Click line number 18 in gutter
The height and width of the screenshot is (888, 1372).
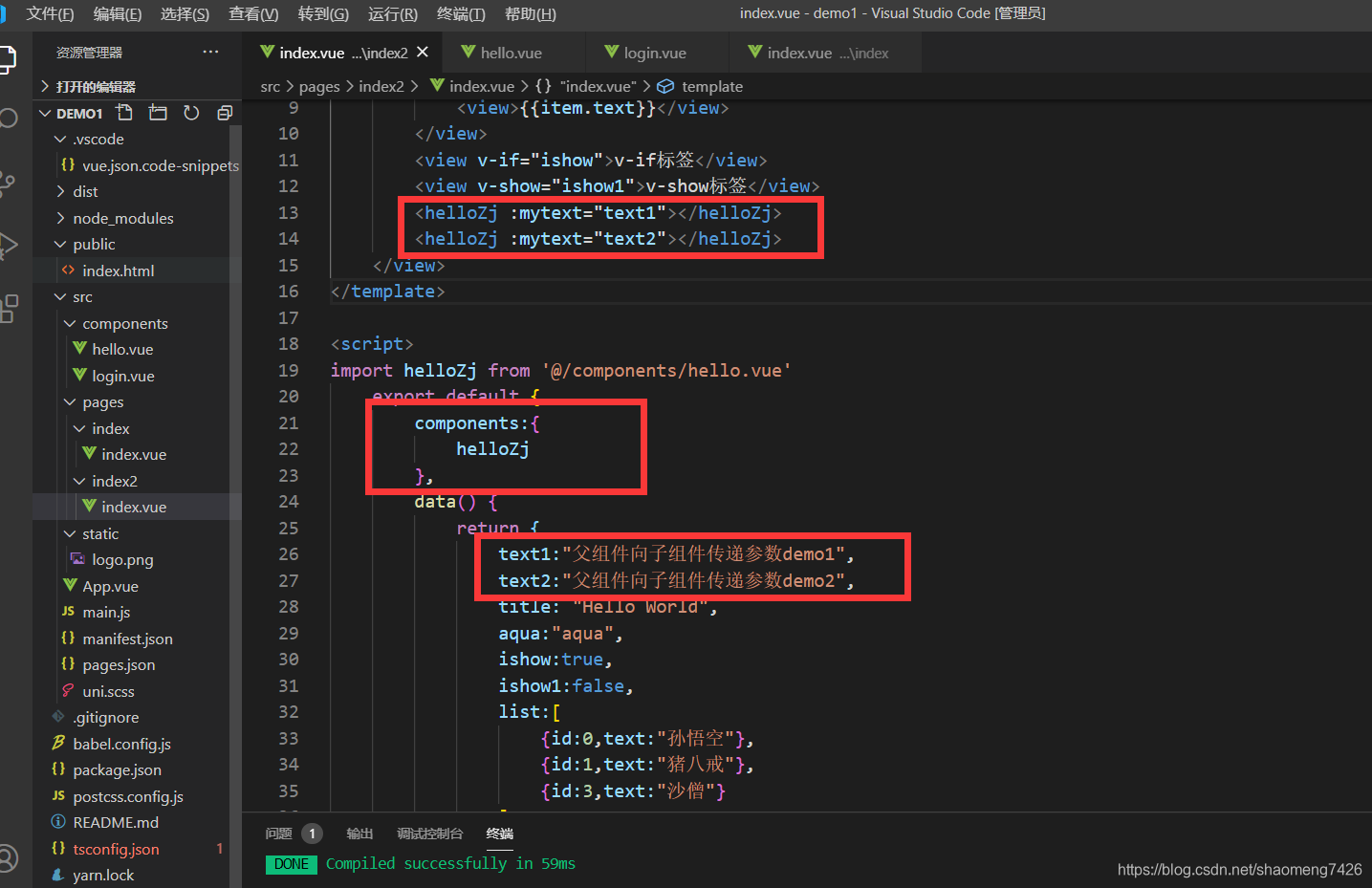point(289,343)
